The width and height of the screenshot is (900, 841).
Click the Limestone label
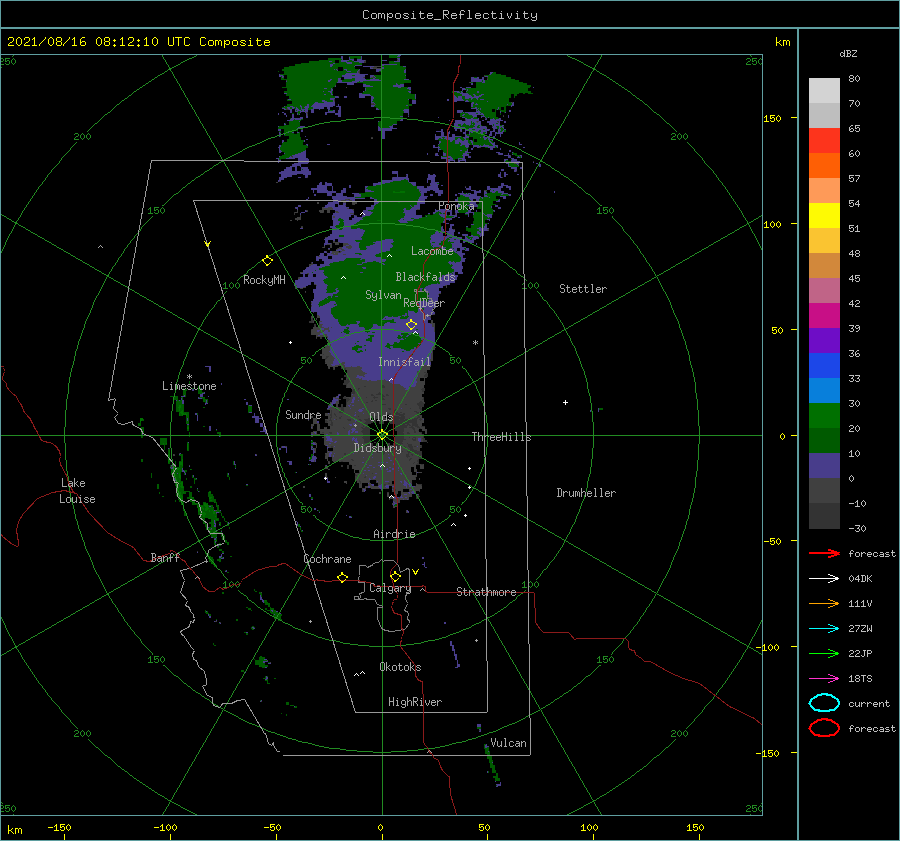(x=189, y=386)
